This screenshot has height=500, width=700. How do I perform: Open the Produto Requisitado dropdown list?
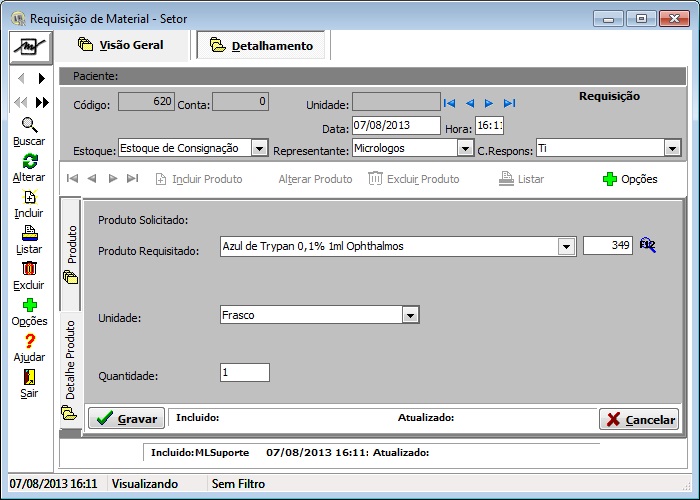(567, 247)
